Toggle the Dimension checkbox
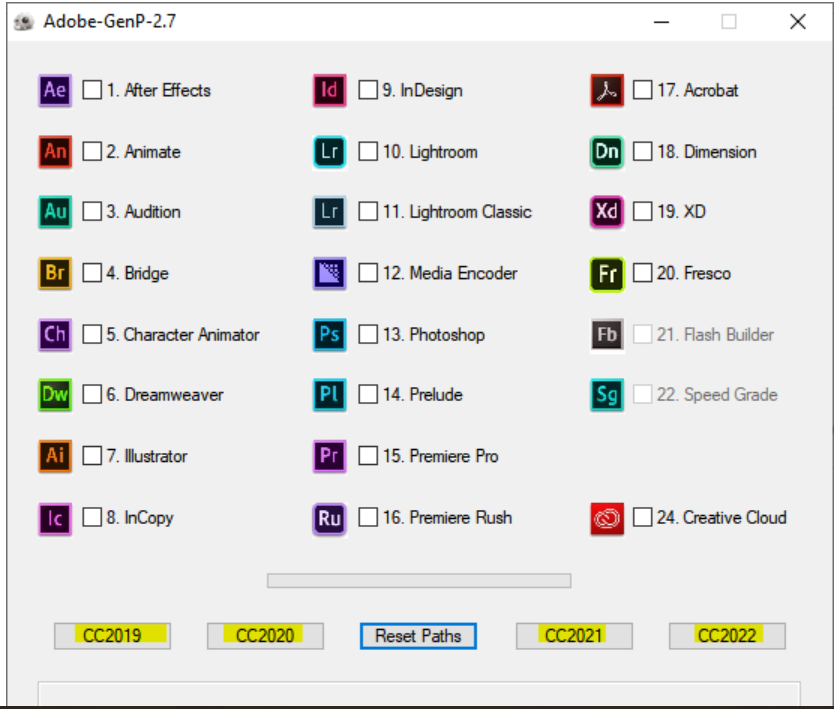Screen dimensions: 834x709 click(x=643, y=151)
